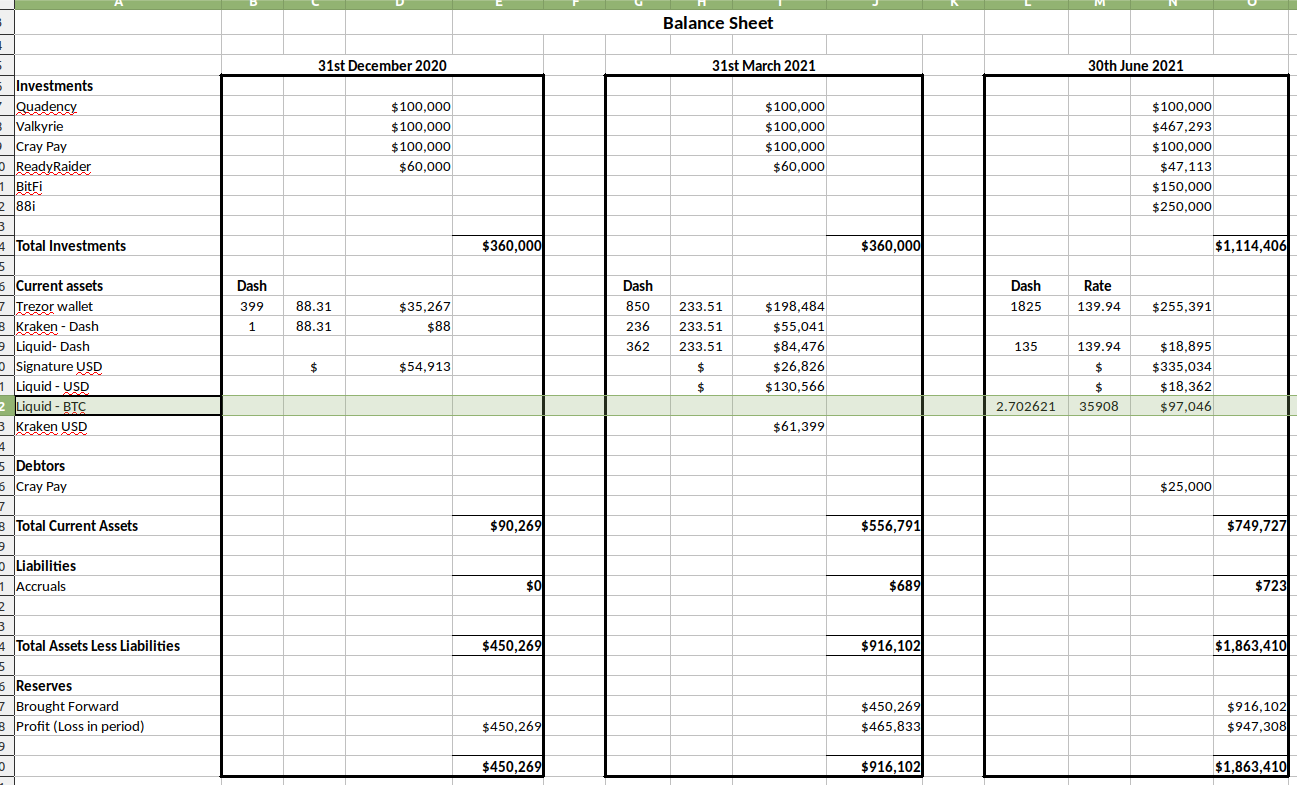Click the $947,308 profit cell
The height and width of the screenshot is (785, 1297).
point(1257,726)
